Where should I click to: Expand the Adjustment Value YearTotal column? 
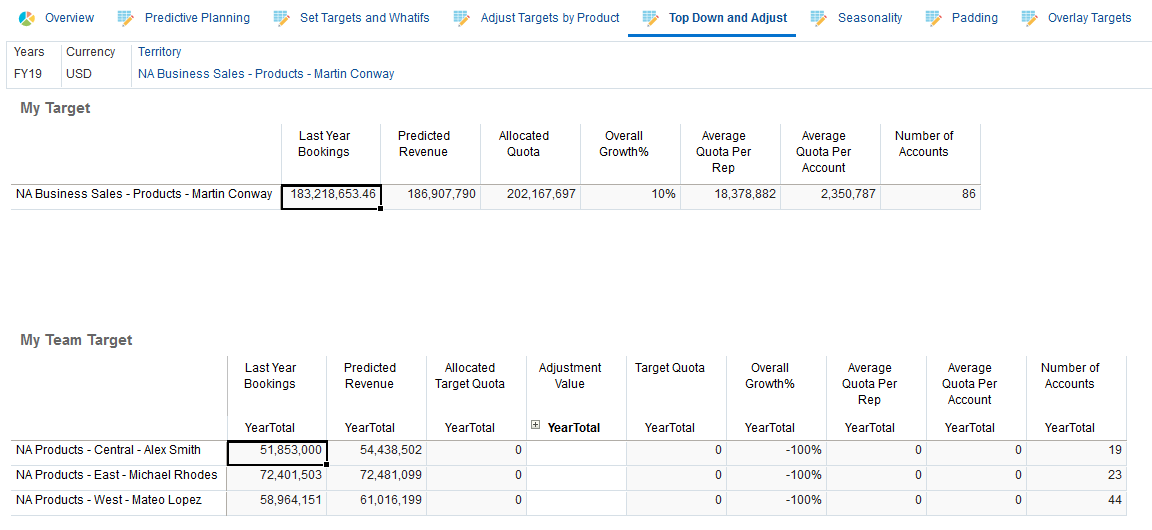[536, 425]
